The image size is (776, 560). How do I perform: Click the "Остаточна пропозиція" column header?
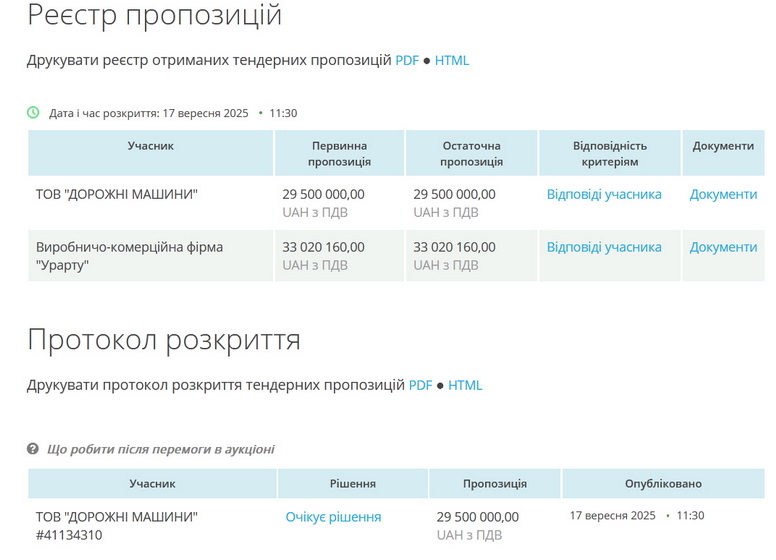(471, 153)
